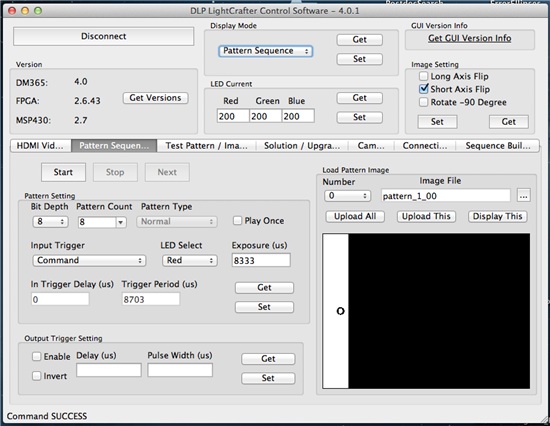Click the pattern image preview
Viewport: 550px width, 426px height.
[426, 311]
